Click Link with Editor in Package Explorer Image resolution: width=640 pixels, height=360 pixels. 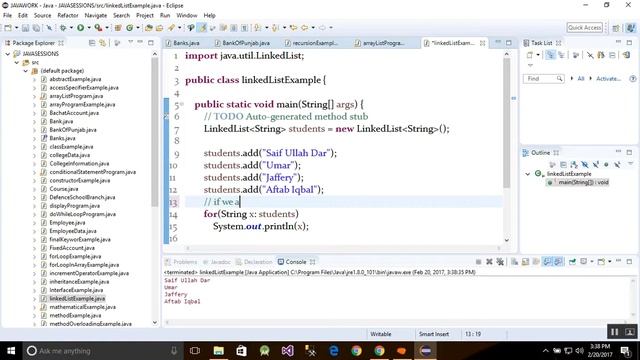[x=102, y=43]
